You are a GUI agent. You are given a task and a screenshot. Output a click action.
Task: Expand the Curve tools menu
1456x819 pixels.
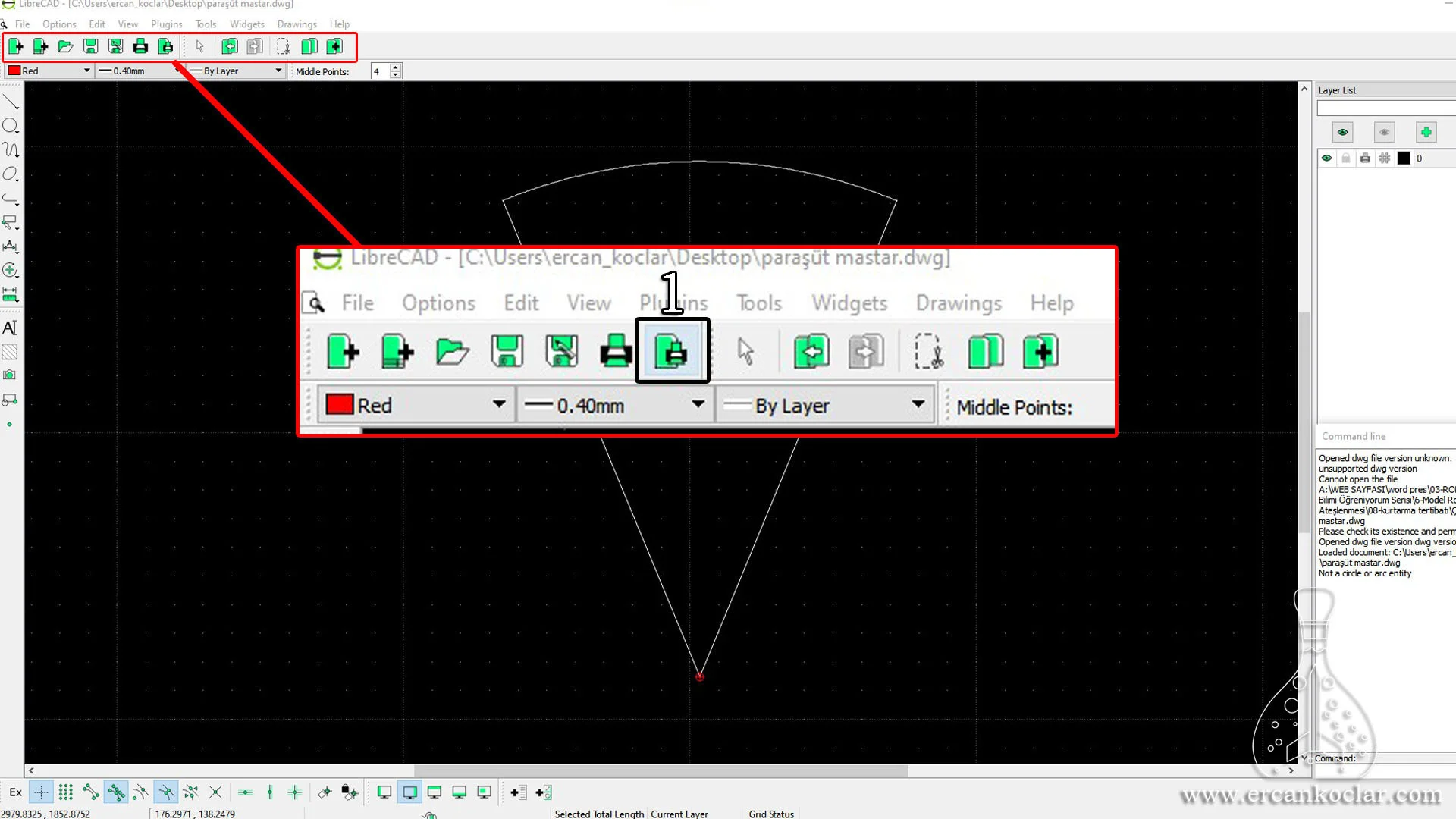(10, 150)
